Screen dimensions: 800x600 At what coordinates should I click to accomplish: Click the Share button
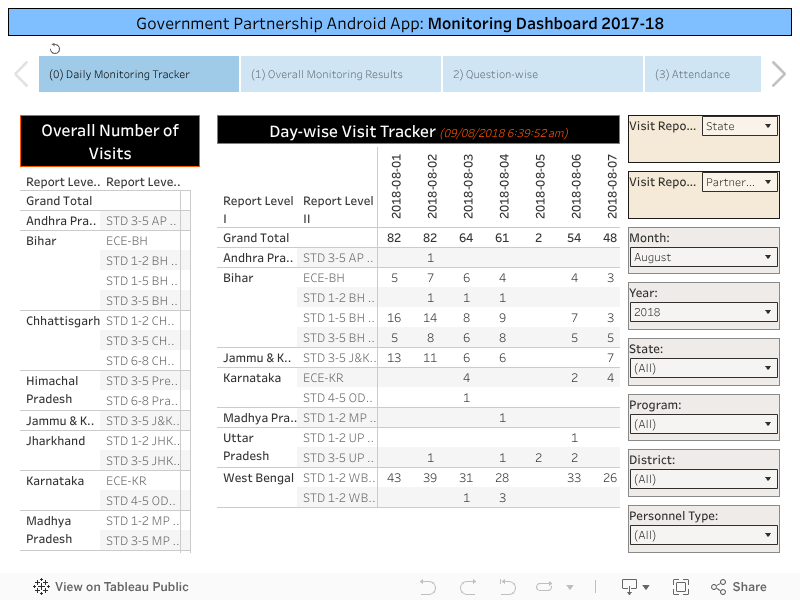pos(738,587)
